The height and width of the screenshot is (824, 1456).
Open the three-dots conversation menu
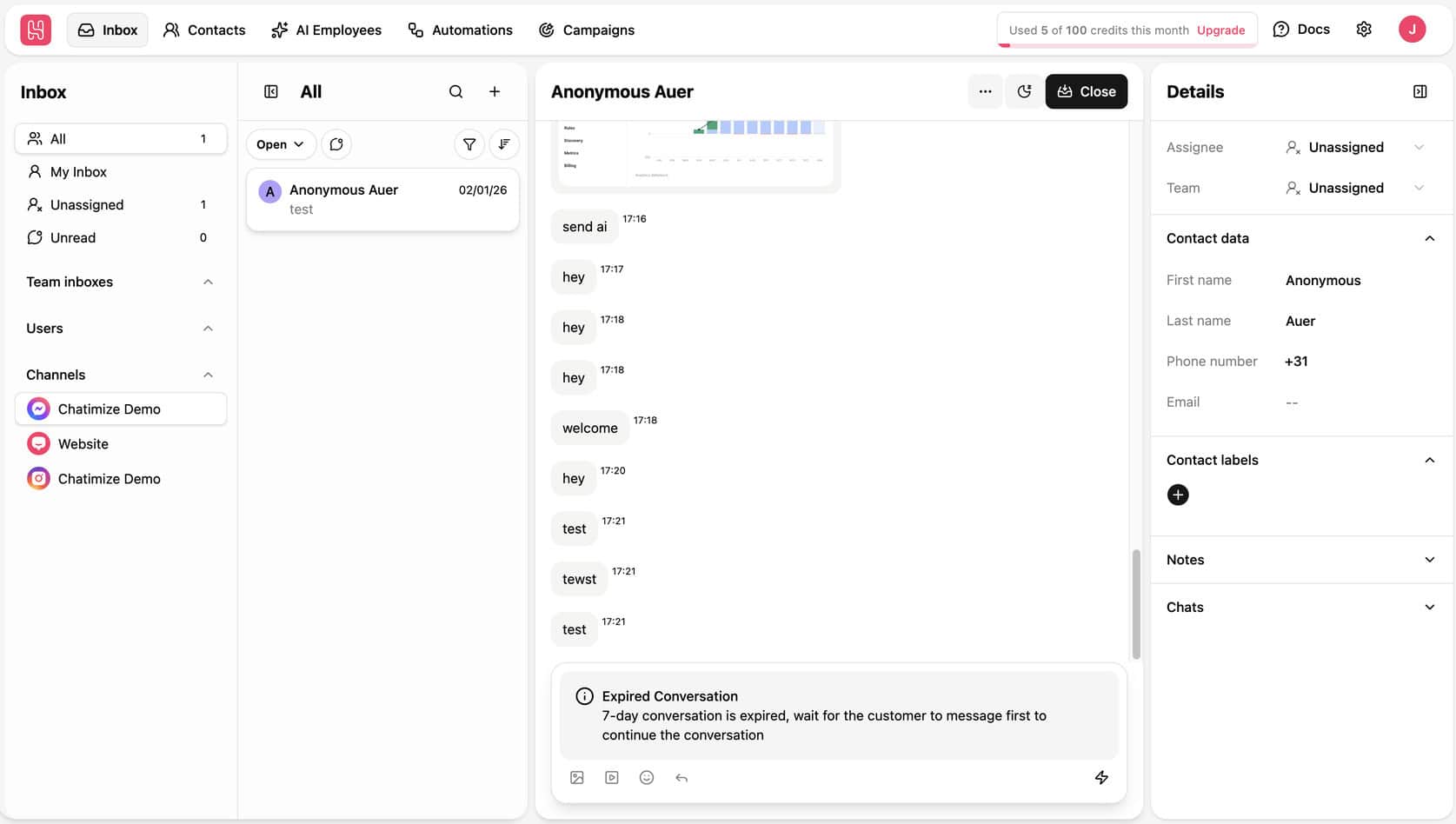pos(985,92)
